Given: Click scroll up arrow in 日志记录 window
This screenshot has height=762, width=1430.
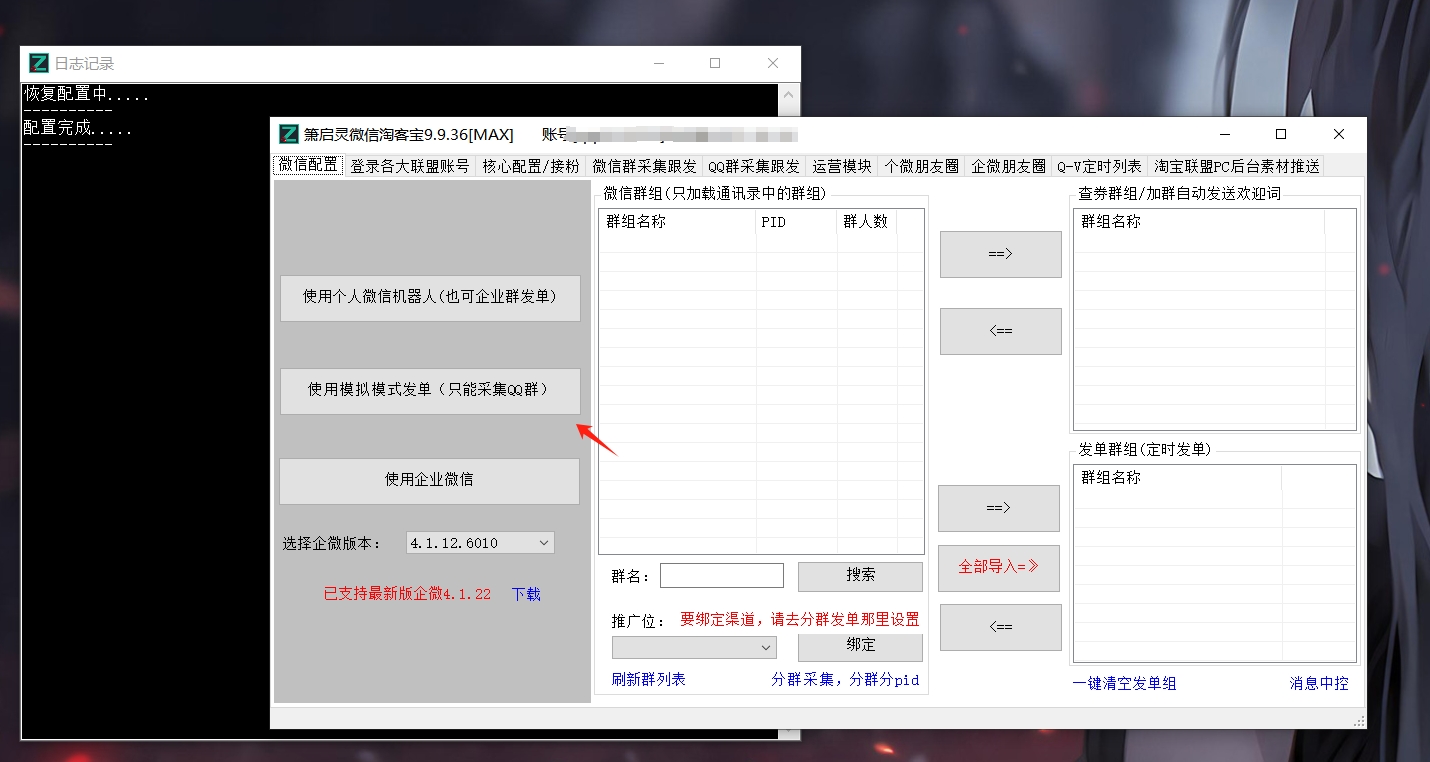Looking at the screenshot, I should [789, 96].
